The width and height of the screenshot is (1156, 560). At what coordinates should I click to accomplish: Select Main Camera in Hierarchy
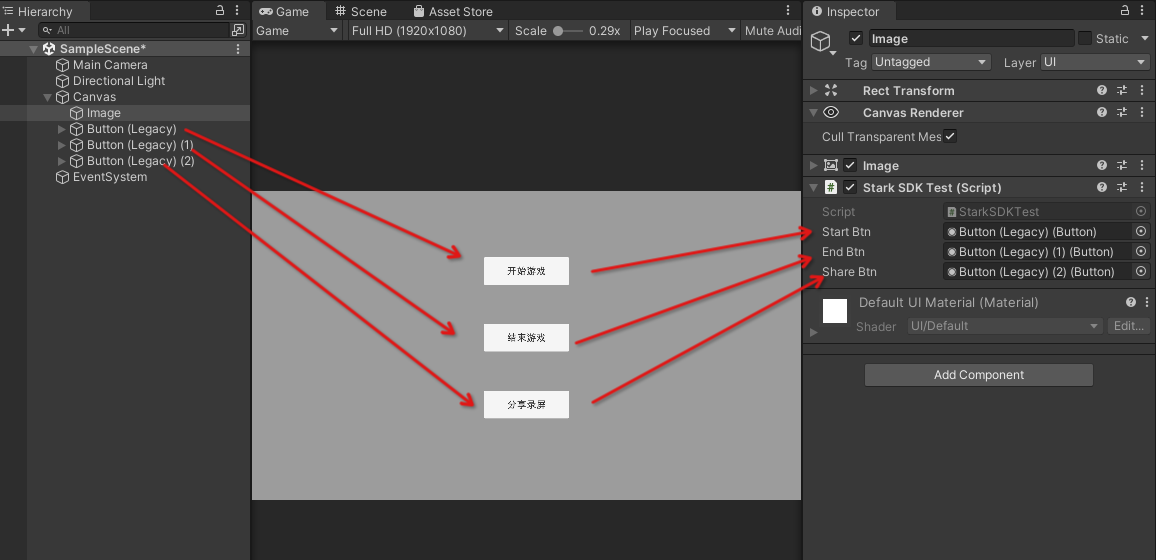110,65
